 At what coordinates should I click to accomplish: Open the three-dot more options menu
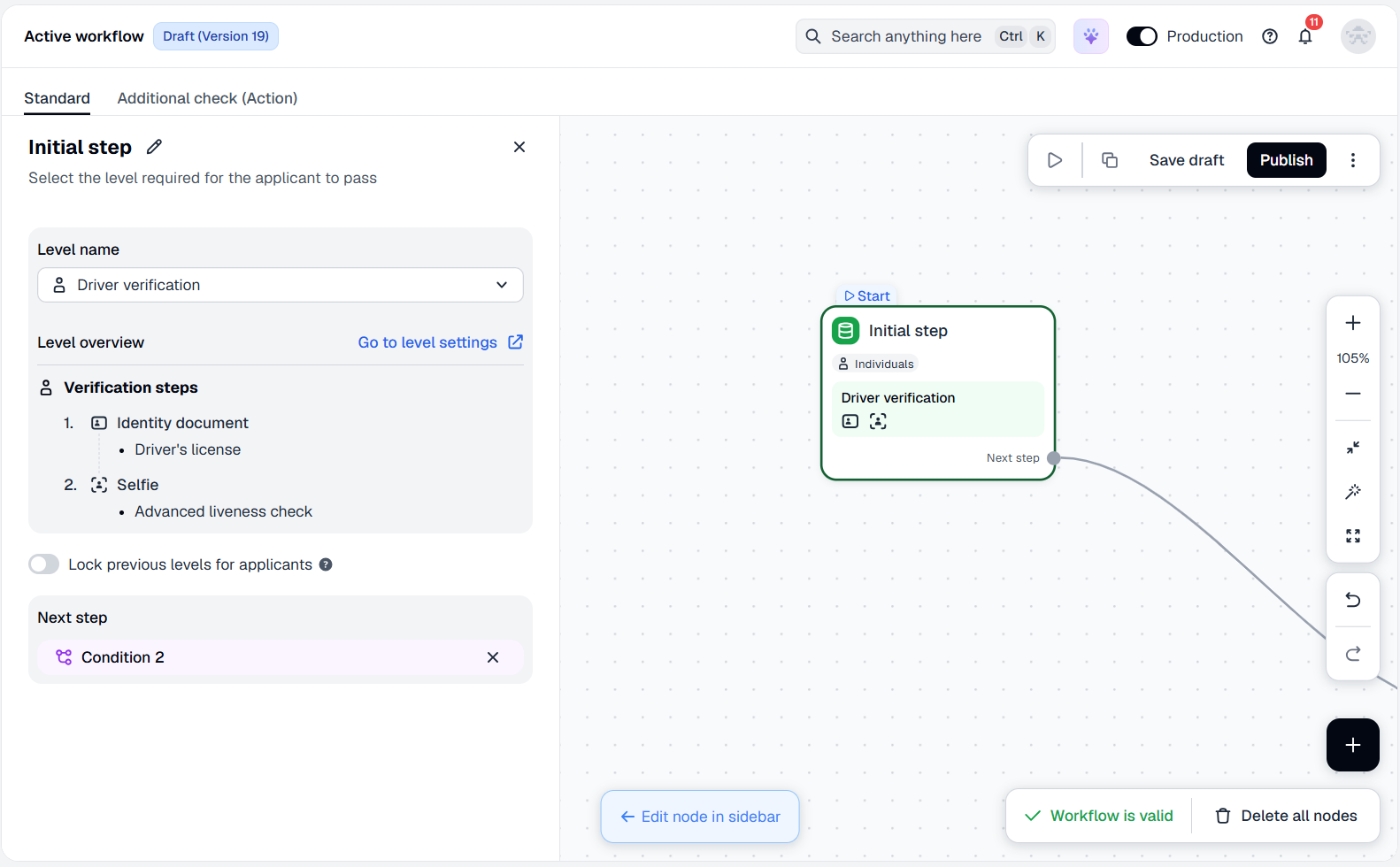tap(1353, 160)
